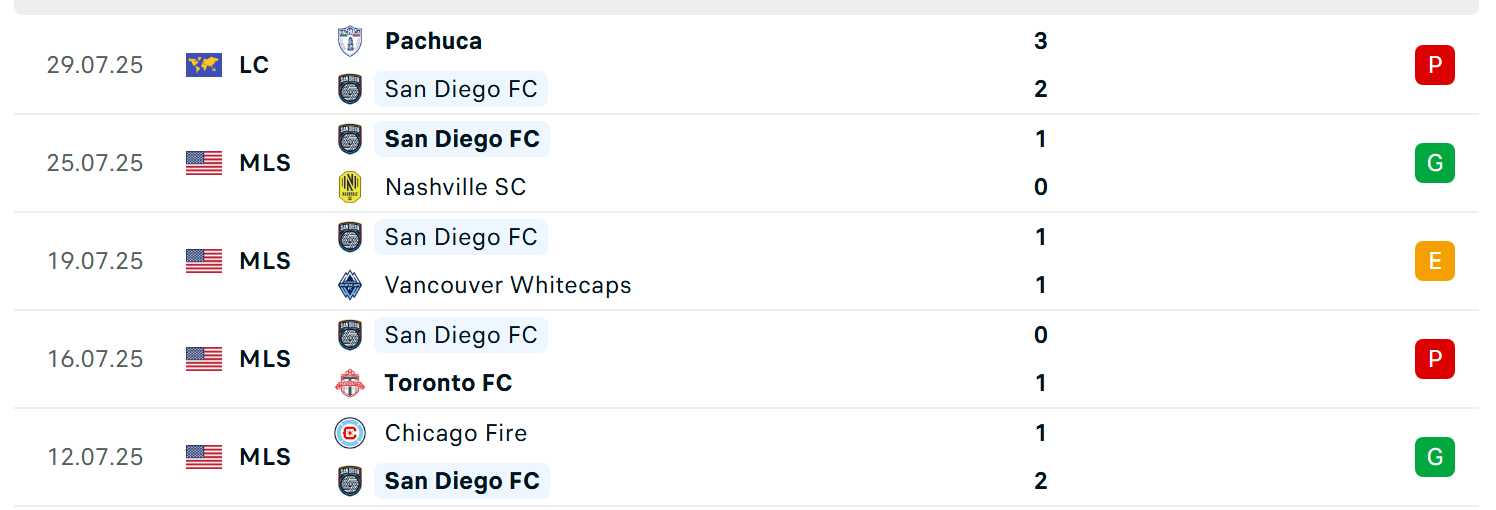Click the green G badge for the Chicago Fire match
The width and height of the screenshot is (1496, 510).
[x=1434, y=457]
